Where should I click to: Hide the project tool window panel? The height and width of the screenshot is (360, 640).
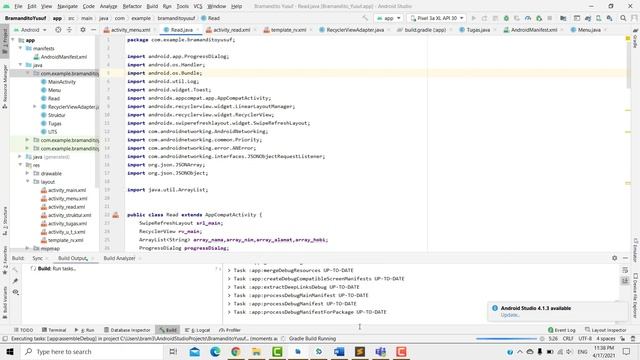click(93, 30)
